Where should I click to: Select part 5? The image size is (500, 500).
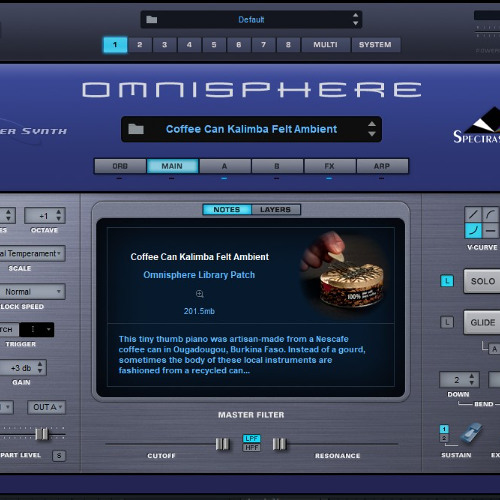point(214,45)
